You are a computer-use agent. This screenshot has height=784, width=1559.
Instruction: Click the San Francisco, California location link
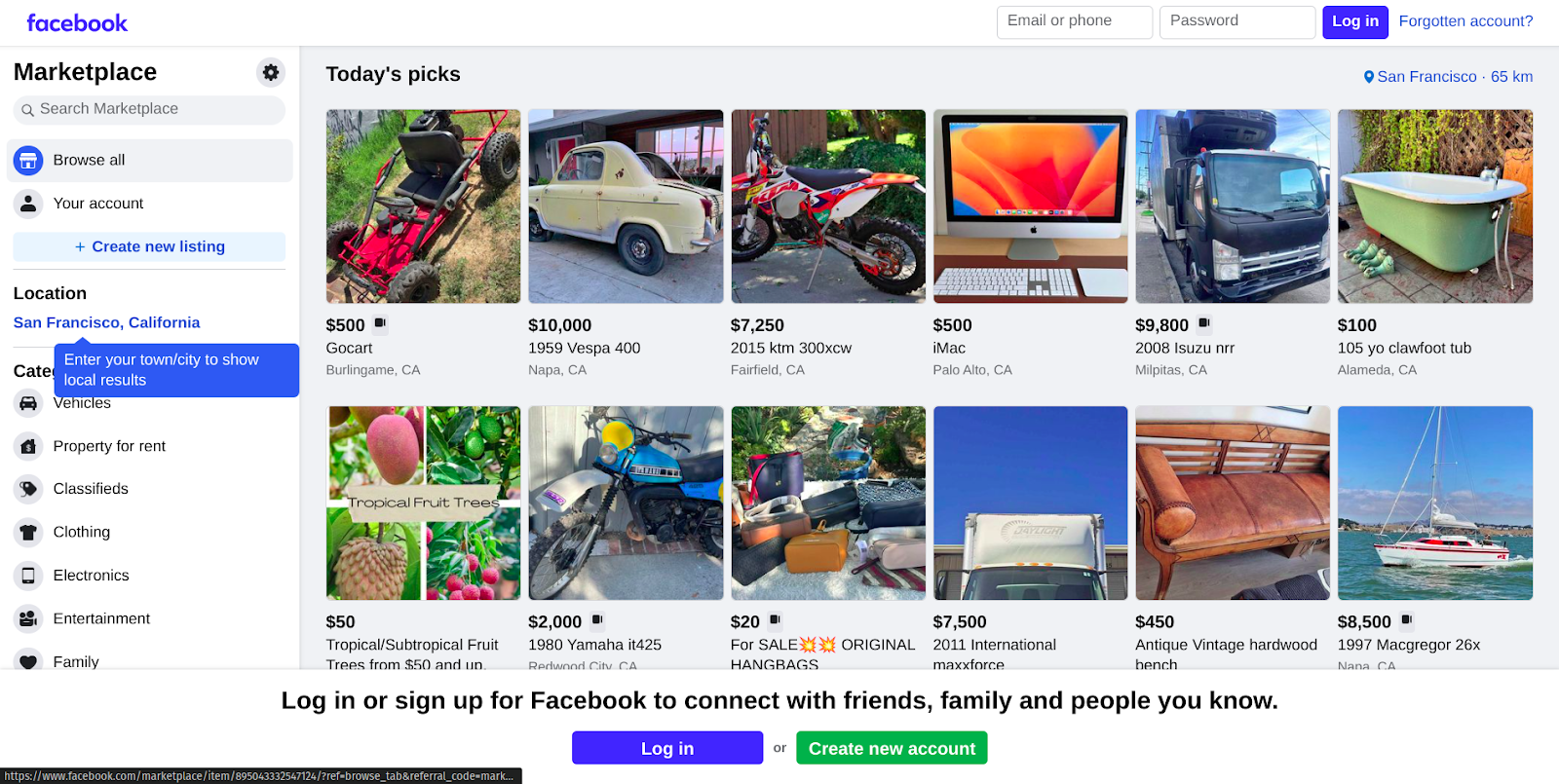pos(106,321)
